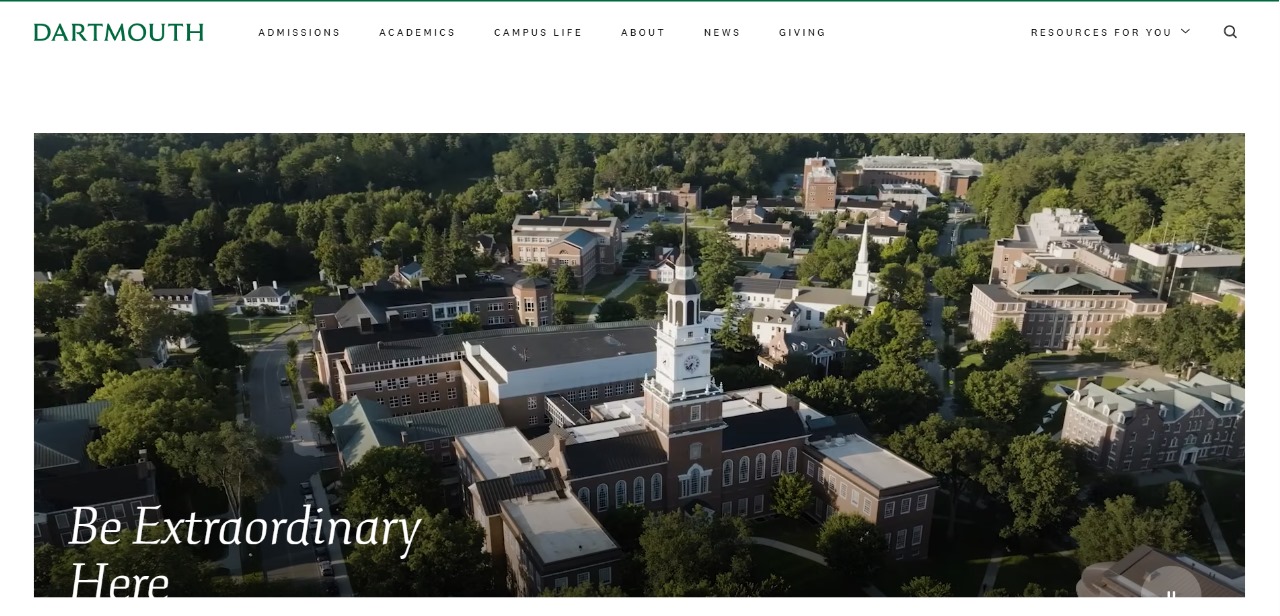
Task: Open the About menu item
Action: [x=643, y=32]
